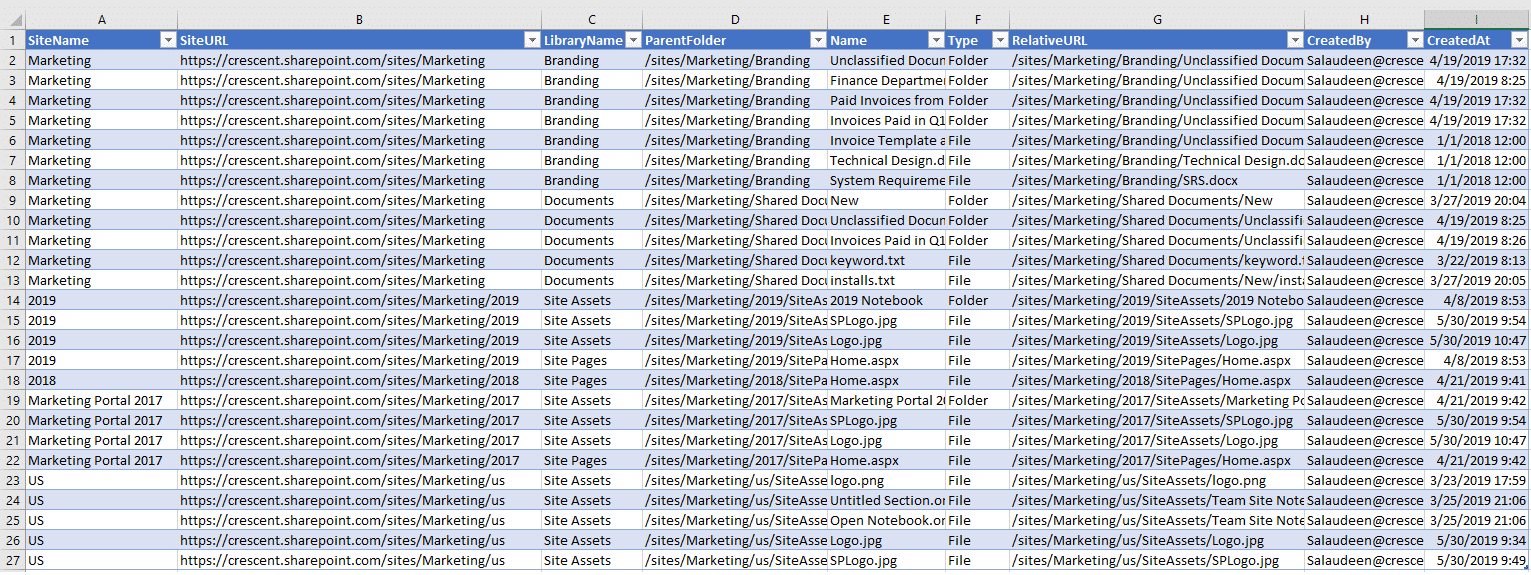Click the '4/19/2019 8:26' date cell
Viewport: 1531px width, 575px height.
(1477, 240)
